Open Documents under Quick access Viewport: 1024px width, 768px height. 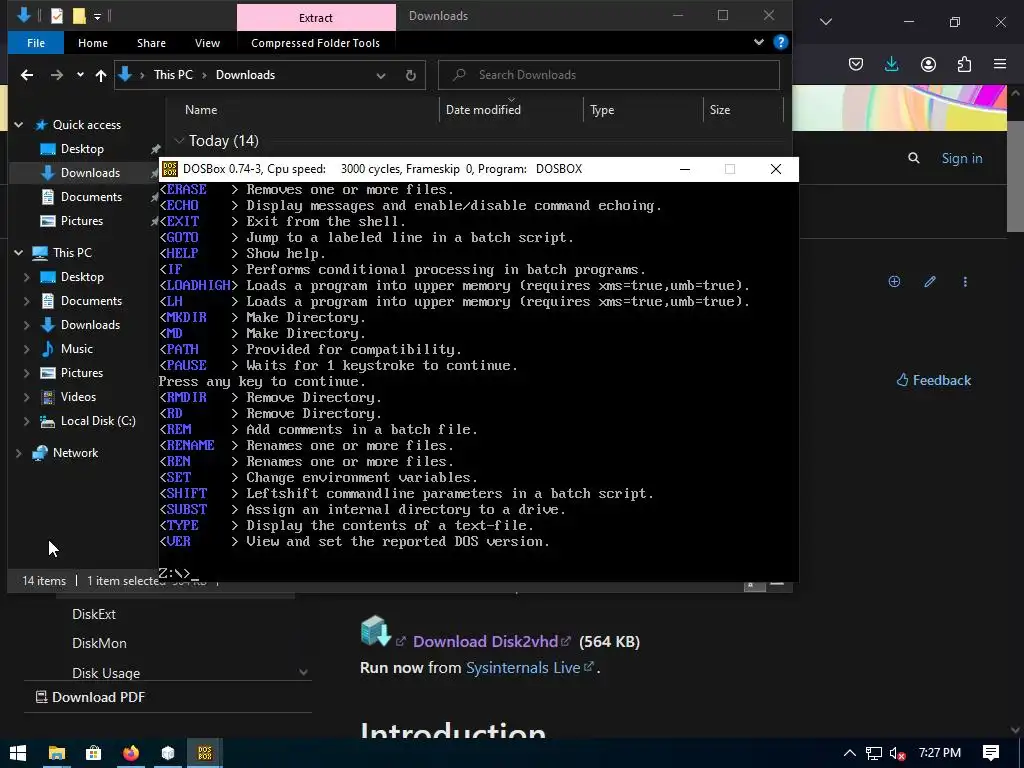tap(91, 197)
